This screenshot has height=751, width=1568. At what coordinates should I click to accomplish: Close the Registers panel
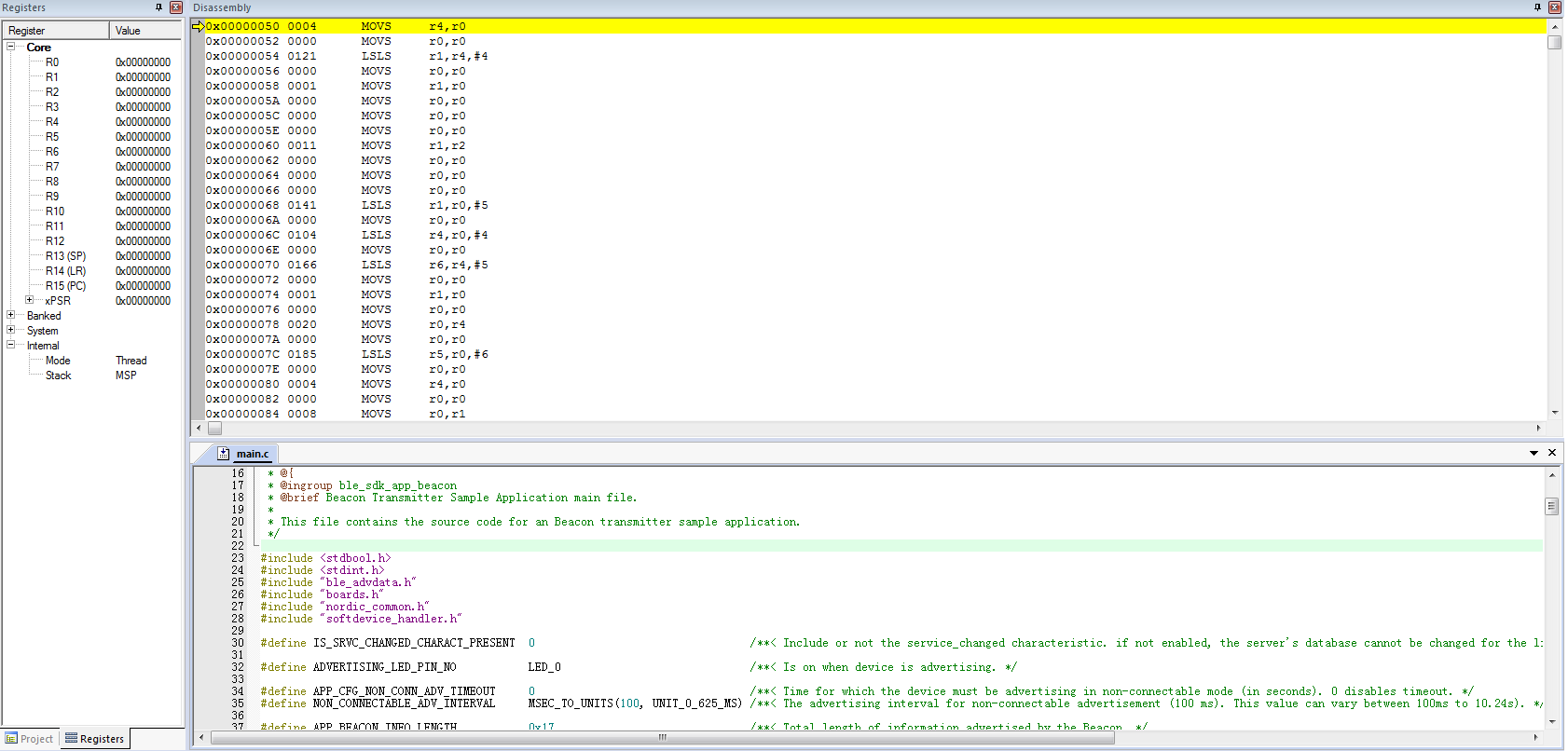coord(175,7)
